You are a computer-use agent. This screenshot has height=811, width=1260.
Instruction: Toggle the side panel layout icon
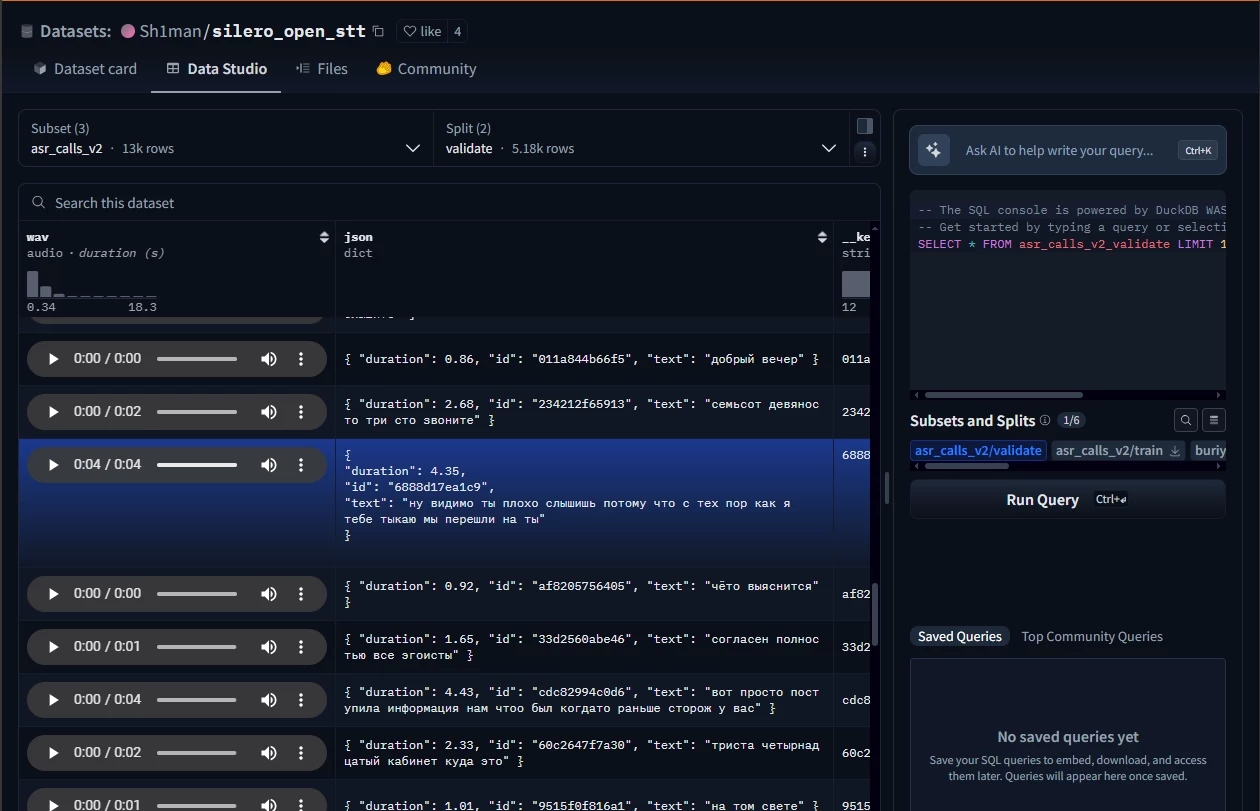[x=865, y=126]
